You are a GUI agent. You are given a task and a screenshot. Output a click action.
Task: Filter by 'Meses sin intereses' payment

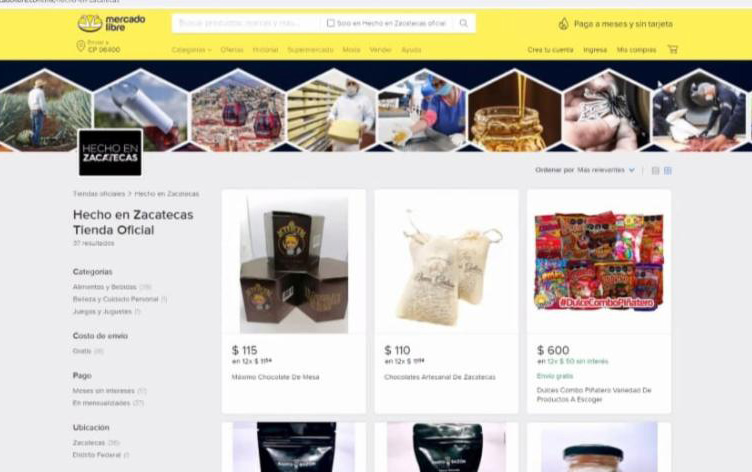click(x=104, y=391)
